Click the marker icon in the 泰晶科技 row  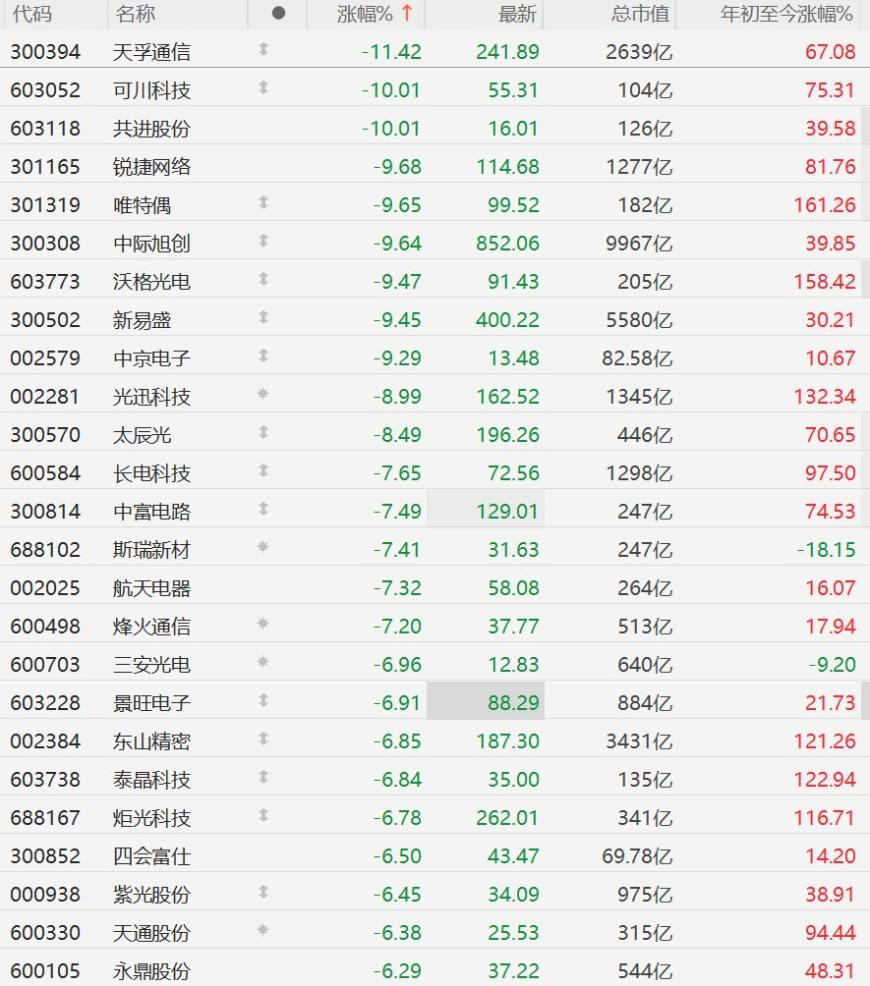263,777
